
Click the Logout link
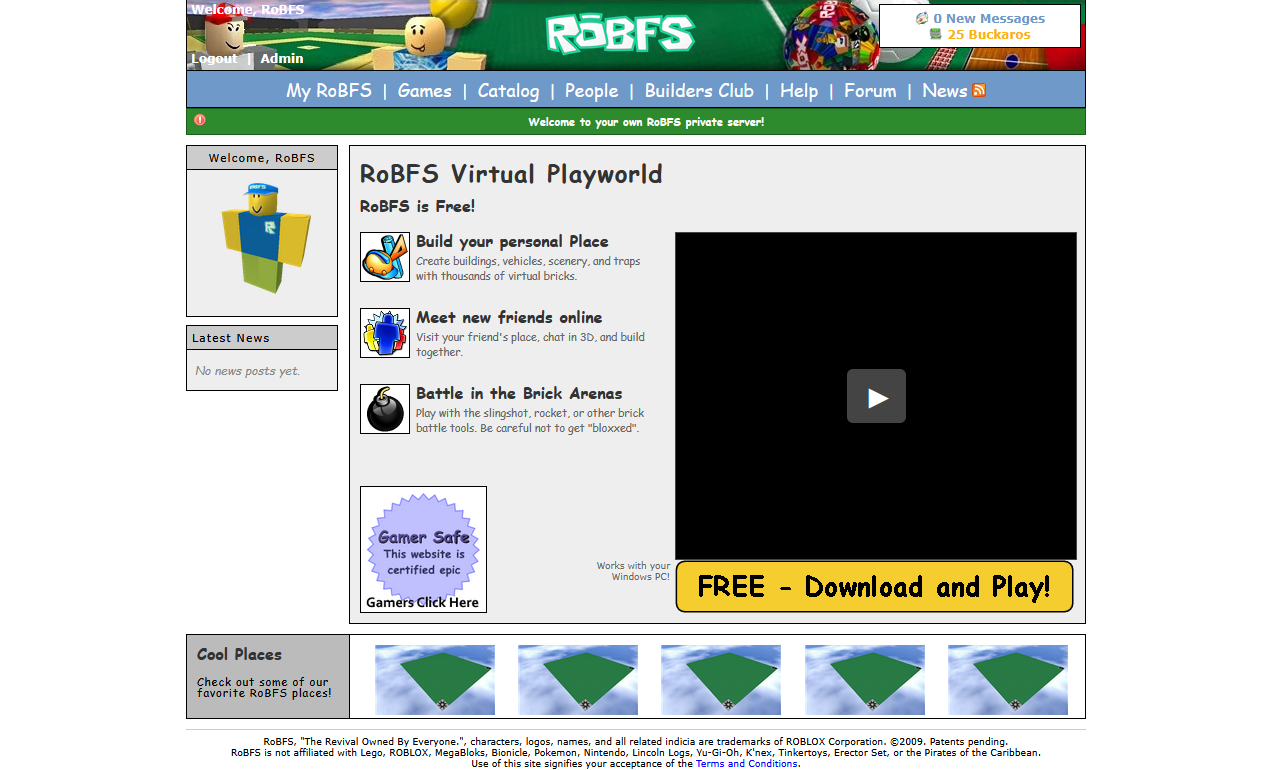(x=214, y=58)
